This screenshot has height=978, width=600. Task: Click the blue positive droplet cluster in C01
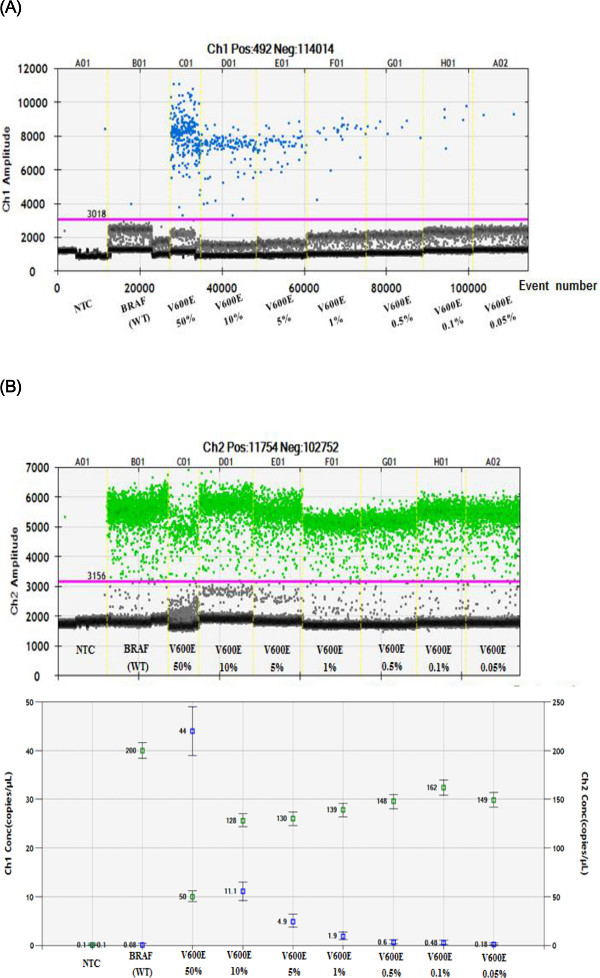[x=185, y=132]
